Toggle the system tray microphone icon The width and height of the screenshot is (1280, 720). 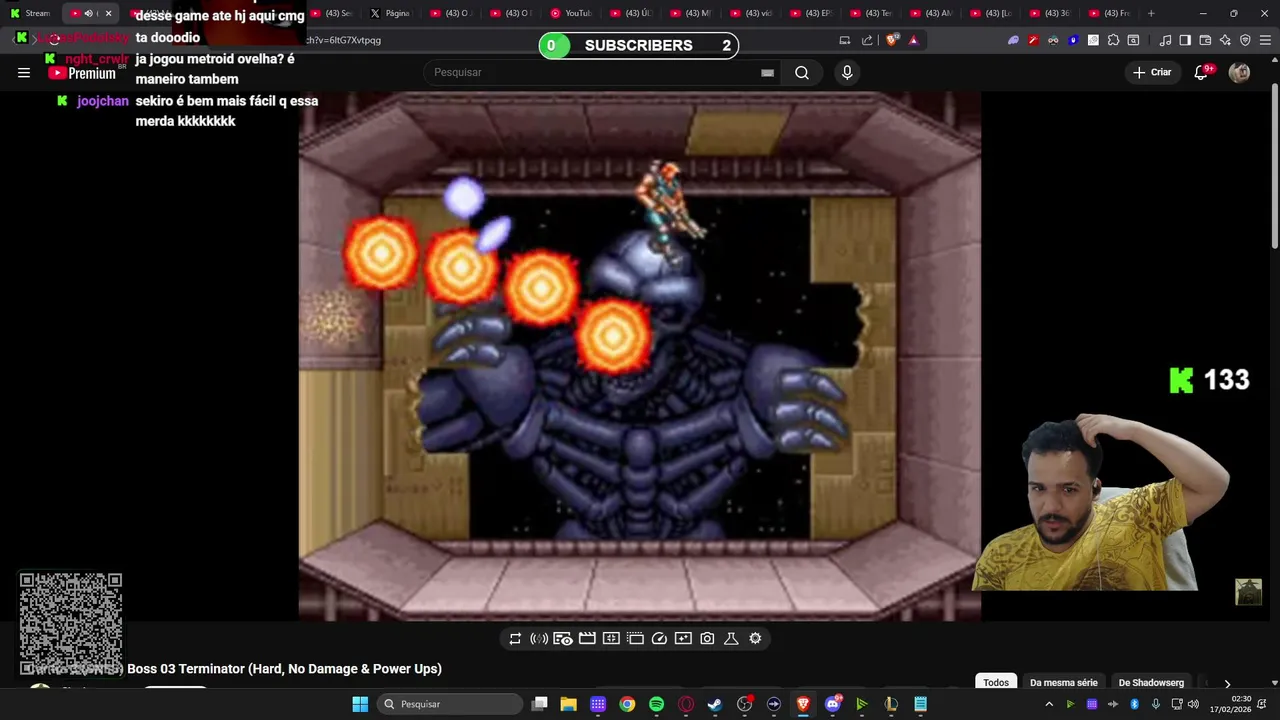coord(1155,704)
